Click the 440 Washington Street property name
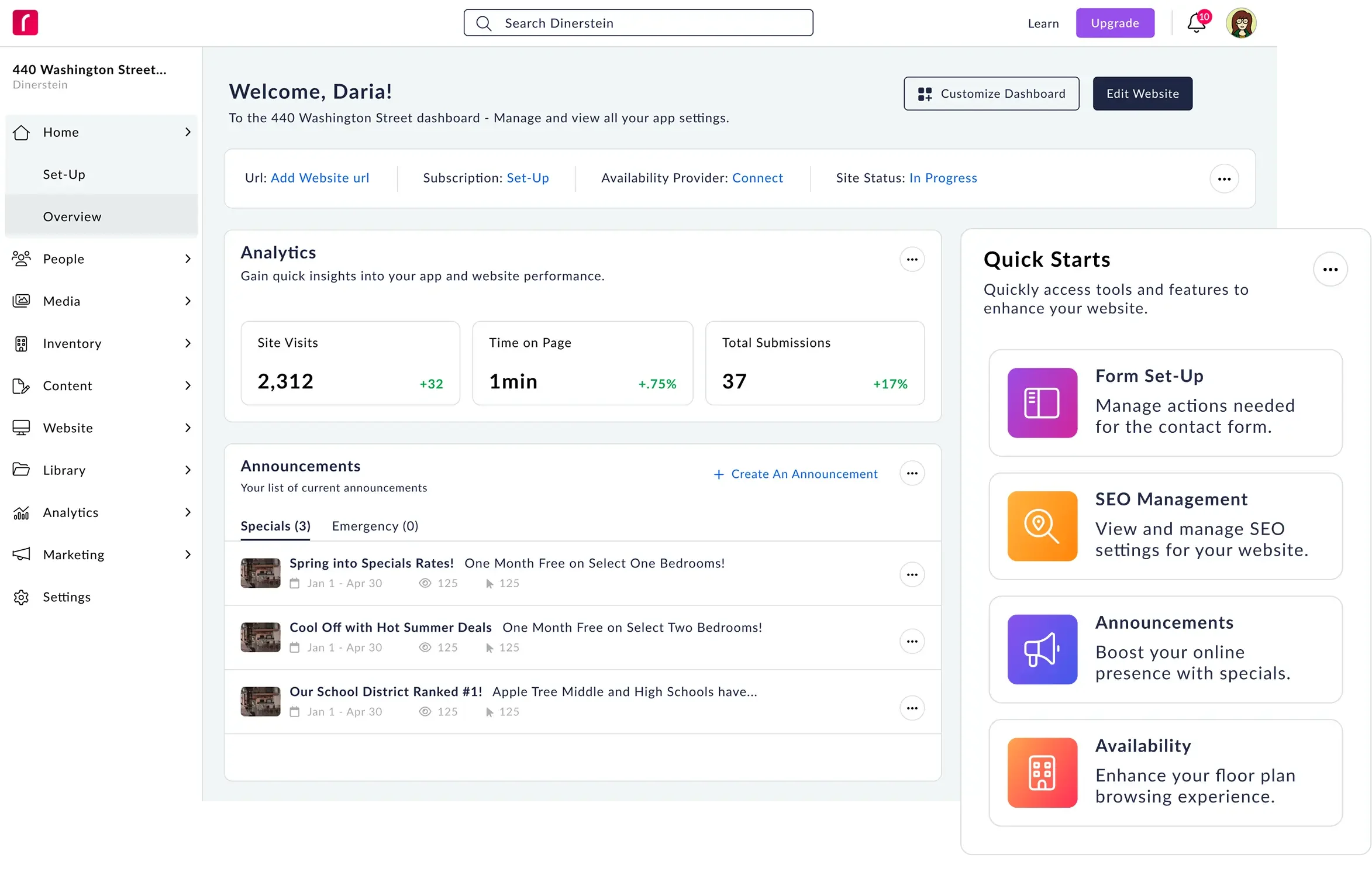 (89, 70)
